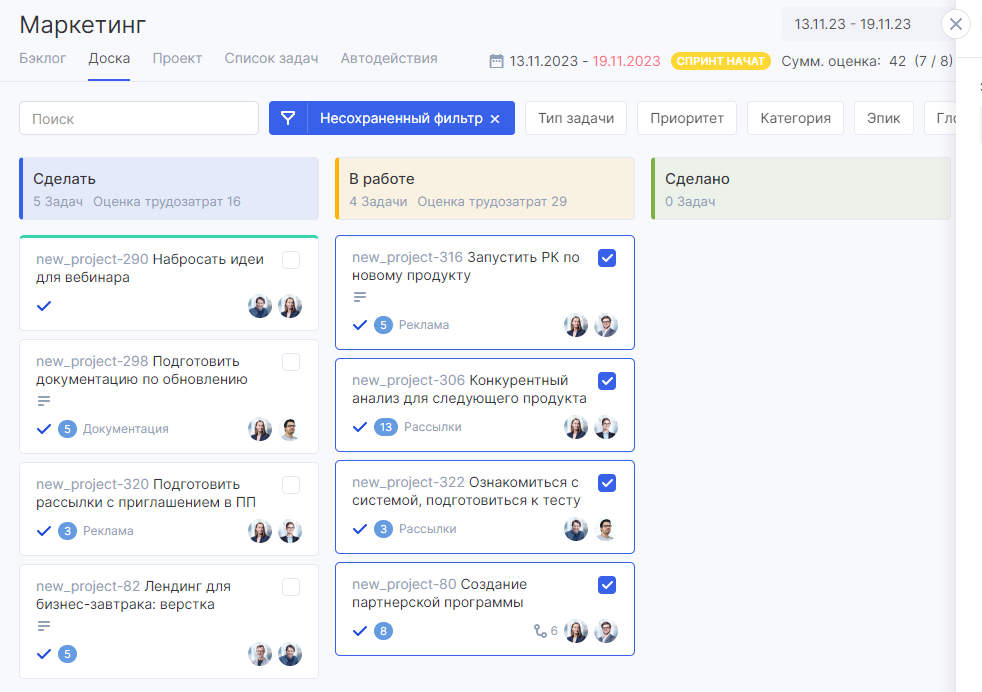Image resolution: width=982 pixels, height=692 pixels.
Task: Click the calendar icon beside sprint dates
Action: (x=496, y=61)
